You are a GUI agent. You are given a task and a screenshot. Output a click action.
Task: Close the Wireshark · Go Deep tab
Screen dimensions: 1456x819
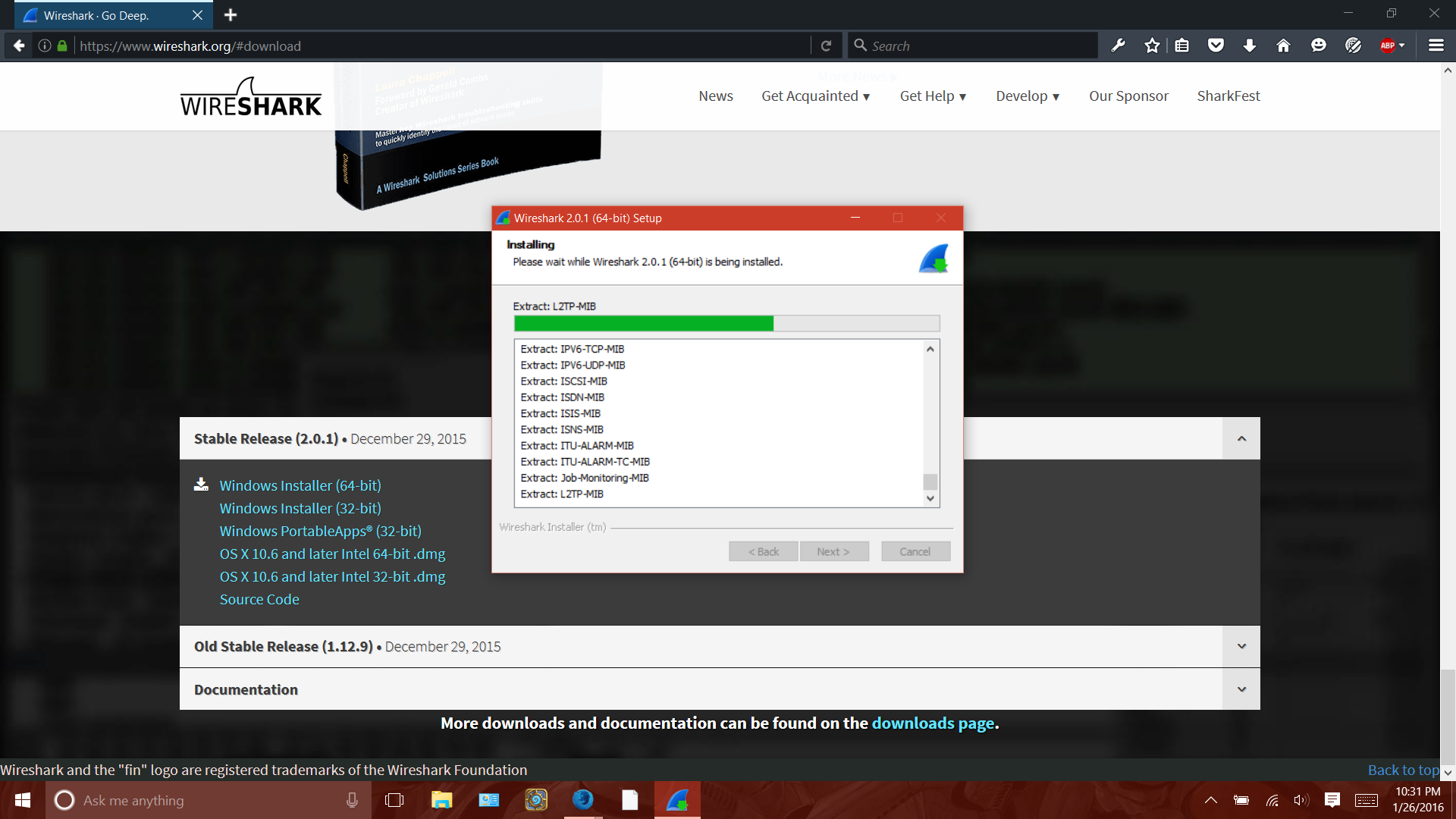(x=197, y=15)
